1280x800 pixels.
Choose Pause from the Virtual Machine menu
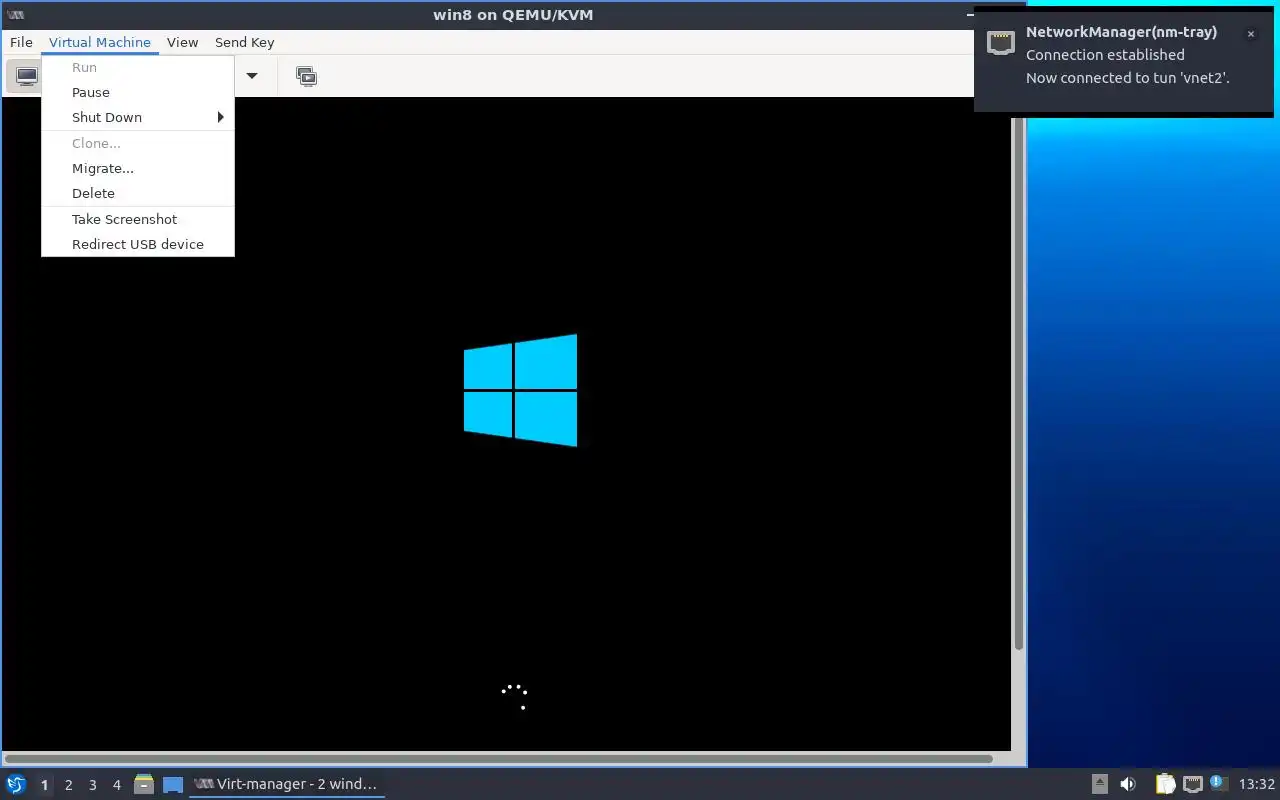click(138, 92)
